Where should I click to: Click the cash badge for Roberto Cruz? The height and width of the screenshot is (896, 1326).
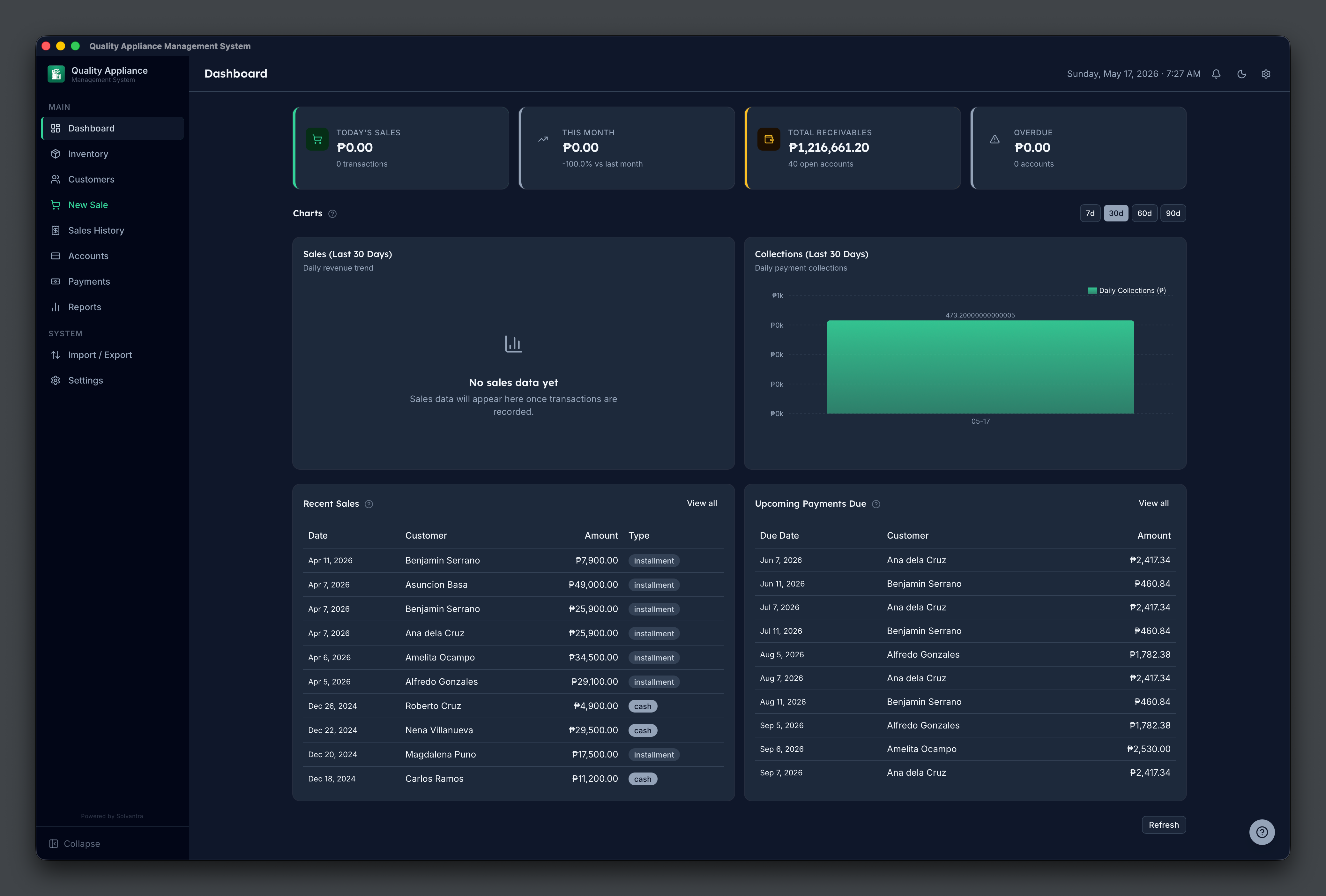[643, 706]
